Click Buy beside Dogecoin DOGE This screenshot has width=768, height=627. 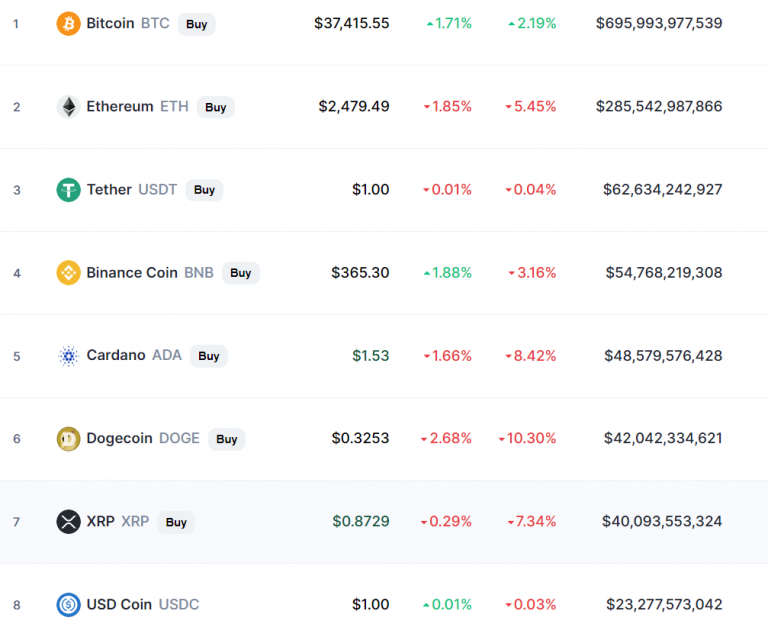pyautogui.click(x=227, y=439)
